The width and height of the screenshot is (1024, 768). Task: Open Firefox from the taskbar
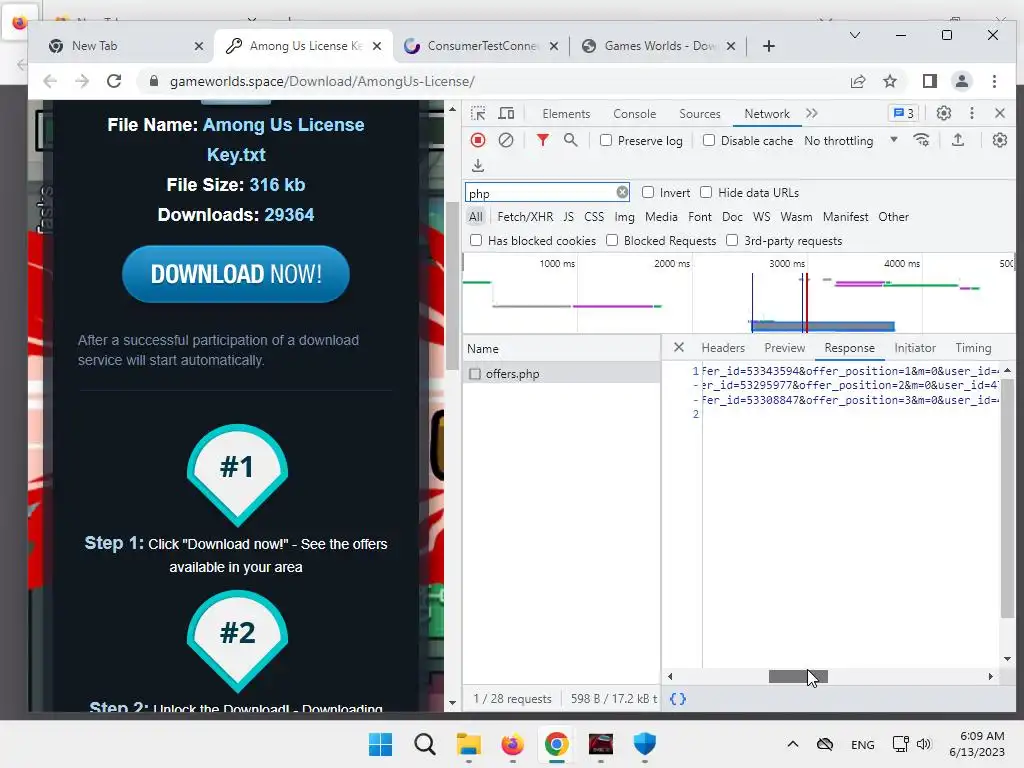[512, 744]
